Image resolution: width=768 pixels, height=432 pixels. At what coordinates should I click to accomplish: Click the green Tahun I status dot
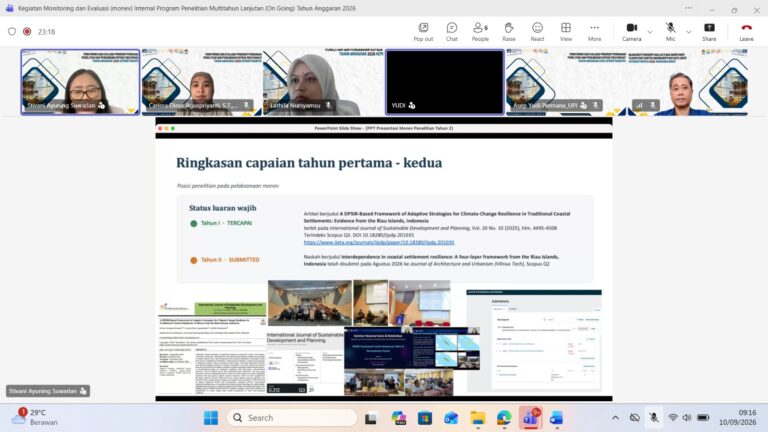coord(193,223)
